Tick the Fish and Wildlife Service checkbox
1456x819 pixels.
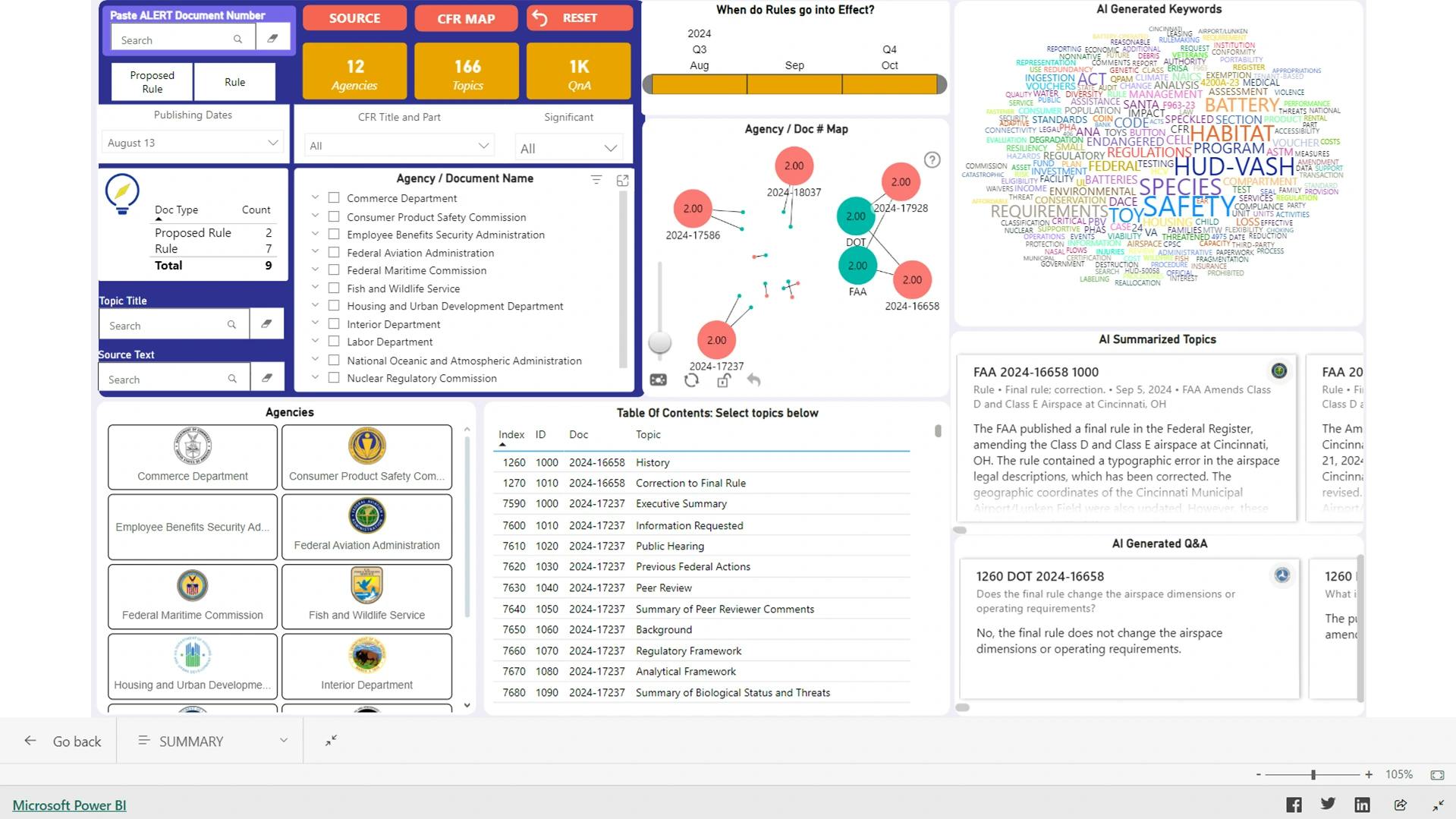pos(334,288)
